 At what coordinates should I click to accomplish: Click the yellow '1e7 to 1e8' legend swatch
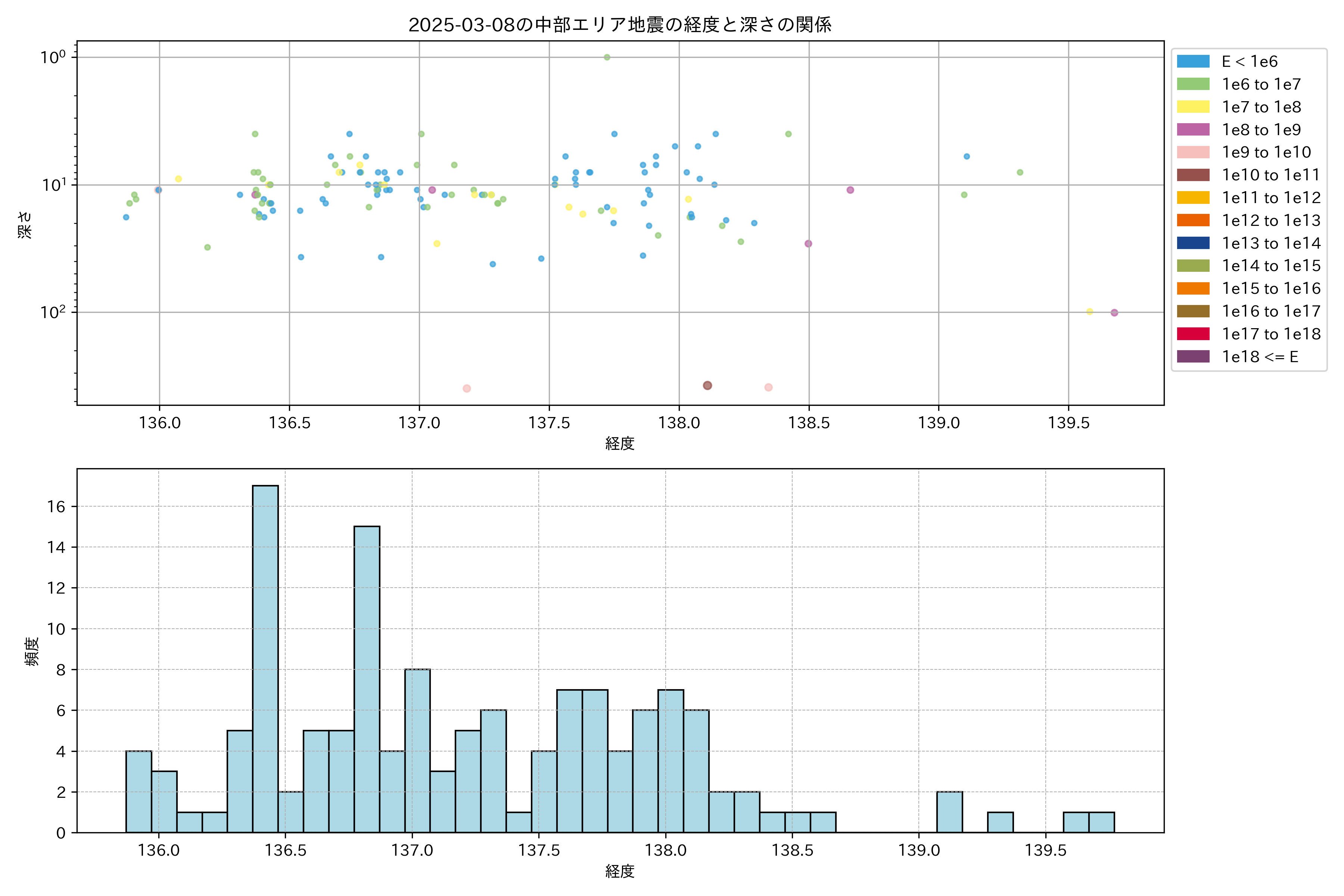(1192, 107)
